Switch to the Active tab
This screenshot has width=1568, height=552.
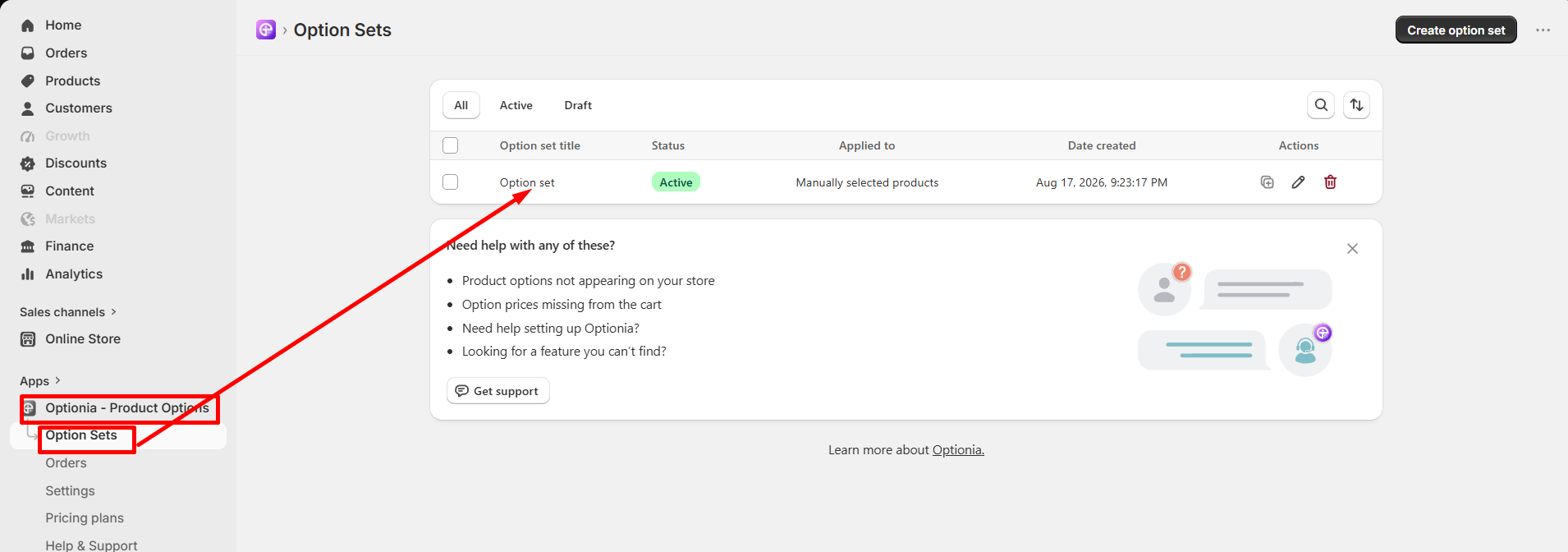pyautogui.click(x=516, y=105)
